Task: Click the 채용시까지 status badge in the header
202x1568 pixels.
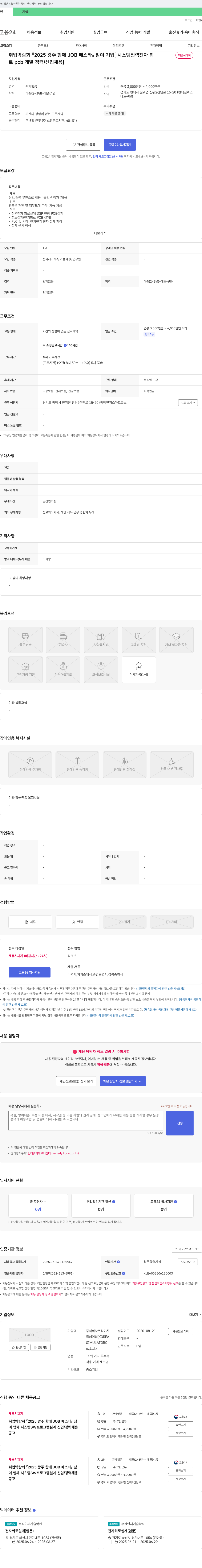Action: coord(184,55)
